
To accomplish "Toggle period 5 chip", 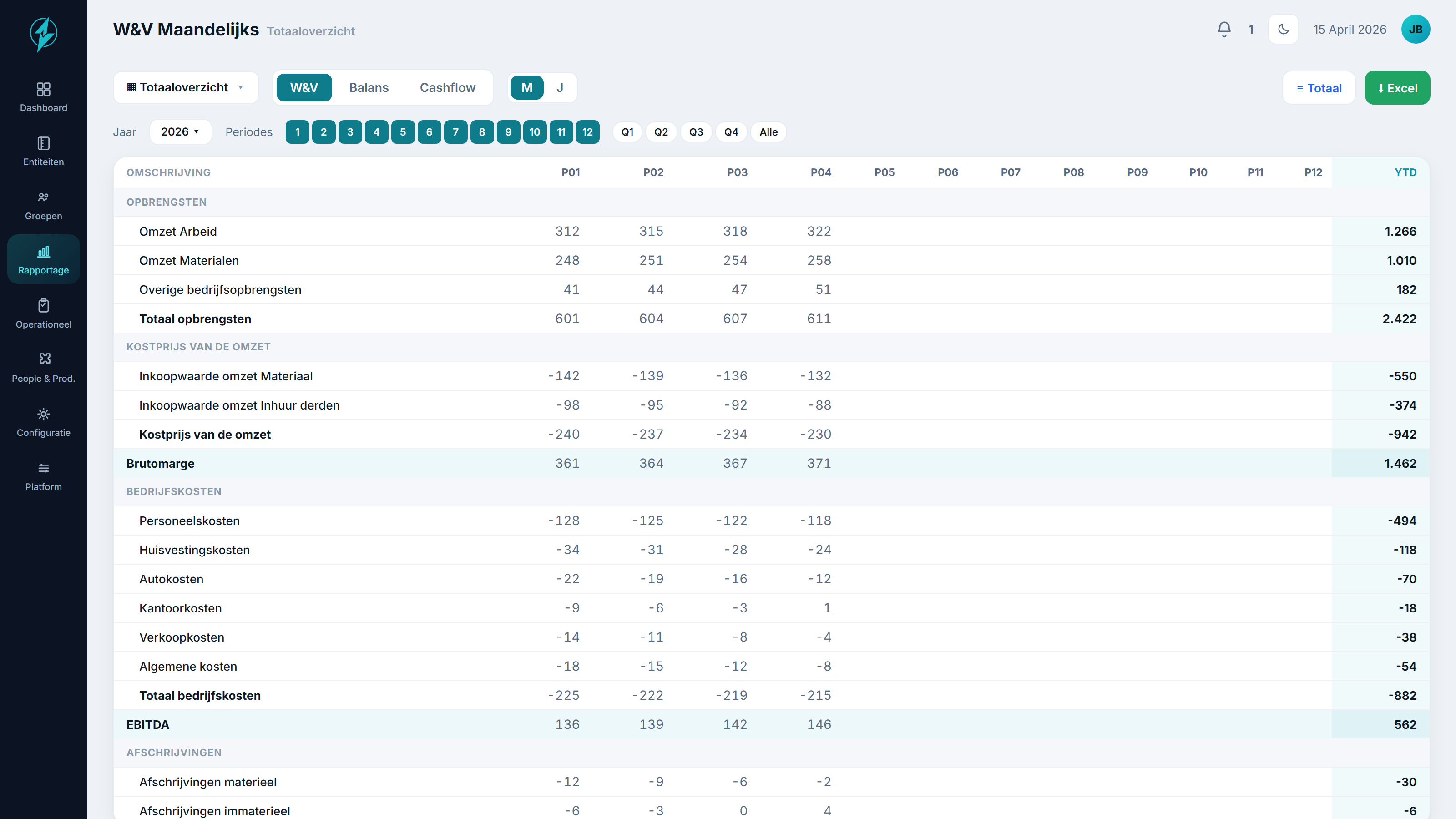I will click(x=403, y=132).
